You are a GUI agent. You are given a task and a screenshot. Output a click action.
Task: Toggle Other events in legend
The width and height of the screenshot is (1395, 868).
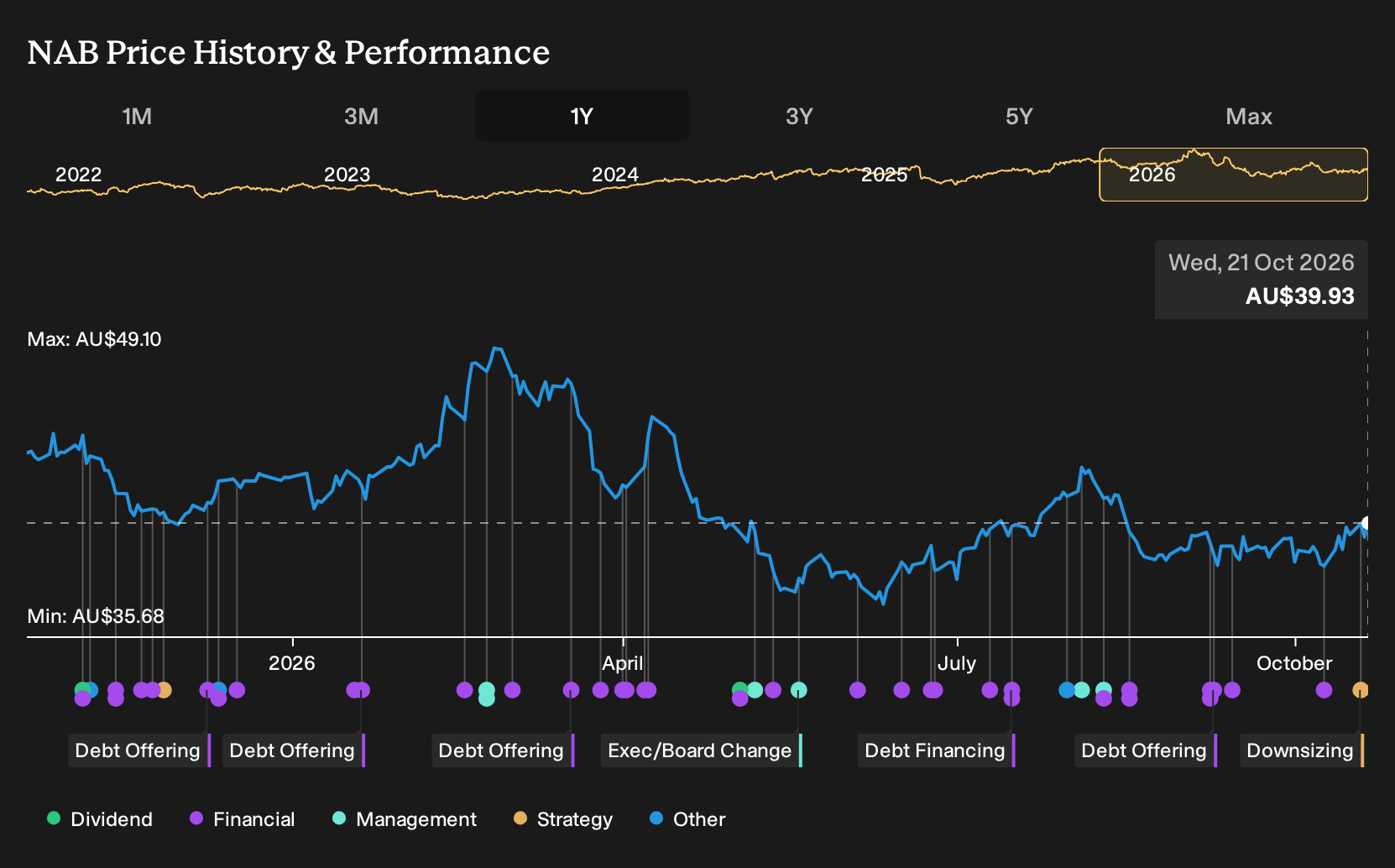(x=687, y=819)
